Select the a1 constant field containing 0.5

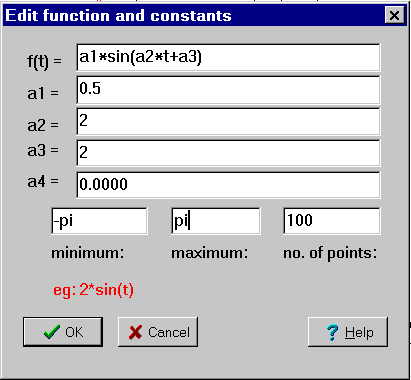(x=228, y=90)
